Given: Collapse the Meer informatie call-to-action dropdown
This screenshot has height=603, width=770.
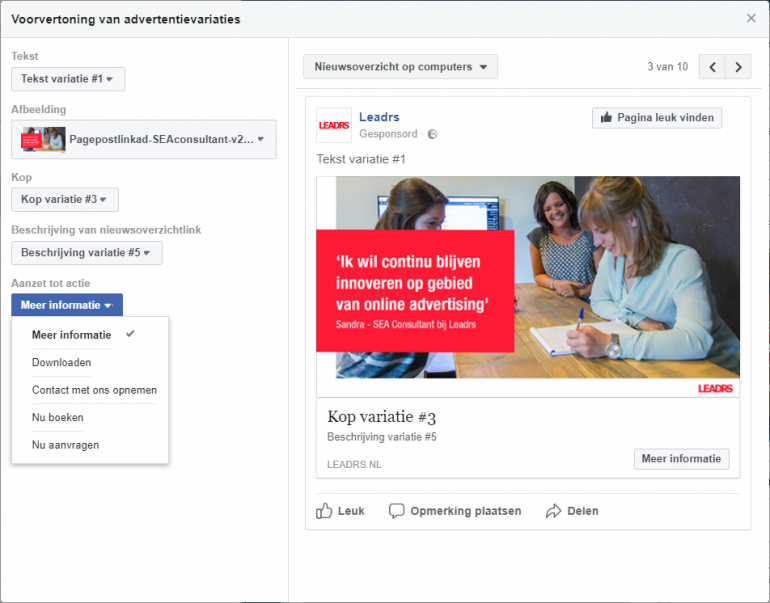Looking at the screenshot, I should pyautogui.click(x=67, y=305).
